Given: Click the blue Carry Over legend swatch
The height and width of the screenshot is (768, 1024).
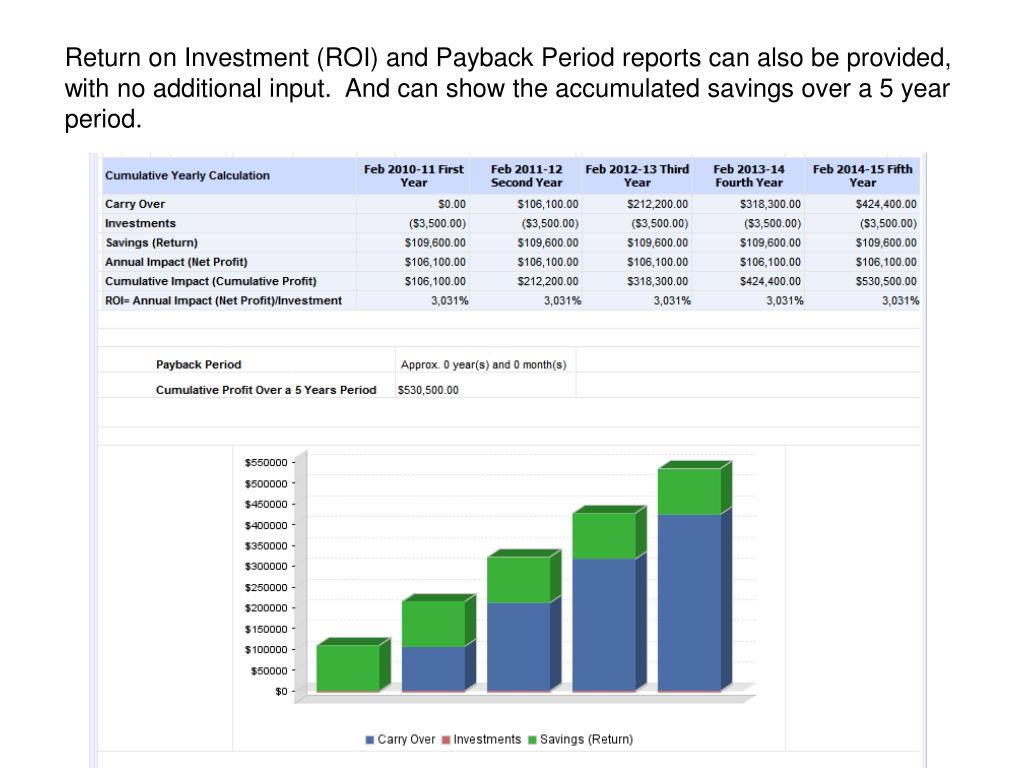Looking at the screenshot, I should click(370, 740).
